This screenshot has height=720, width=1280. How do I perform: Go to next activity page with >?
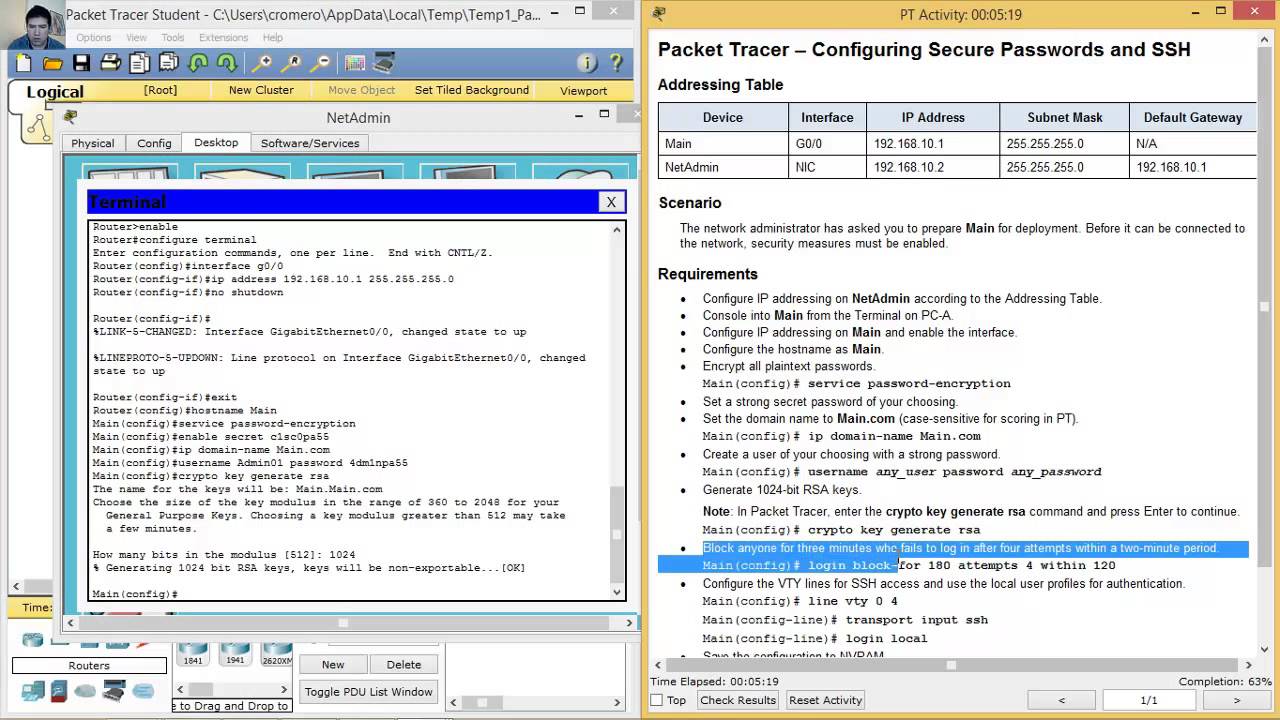click(1237, 700)
